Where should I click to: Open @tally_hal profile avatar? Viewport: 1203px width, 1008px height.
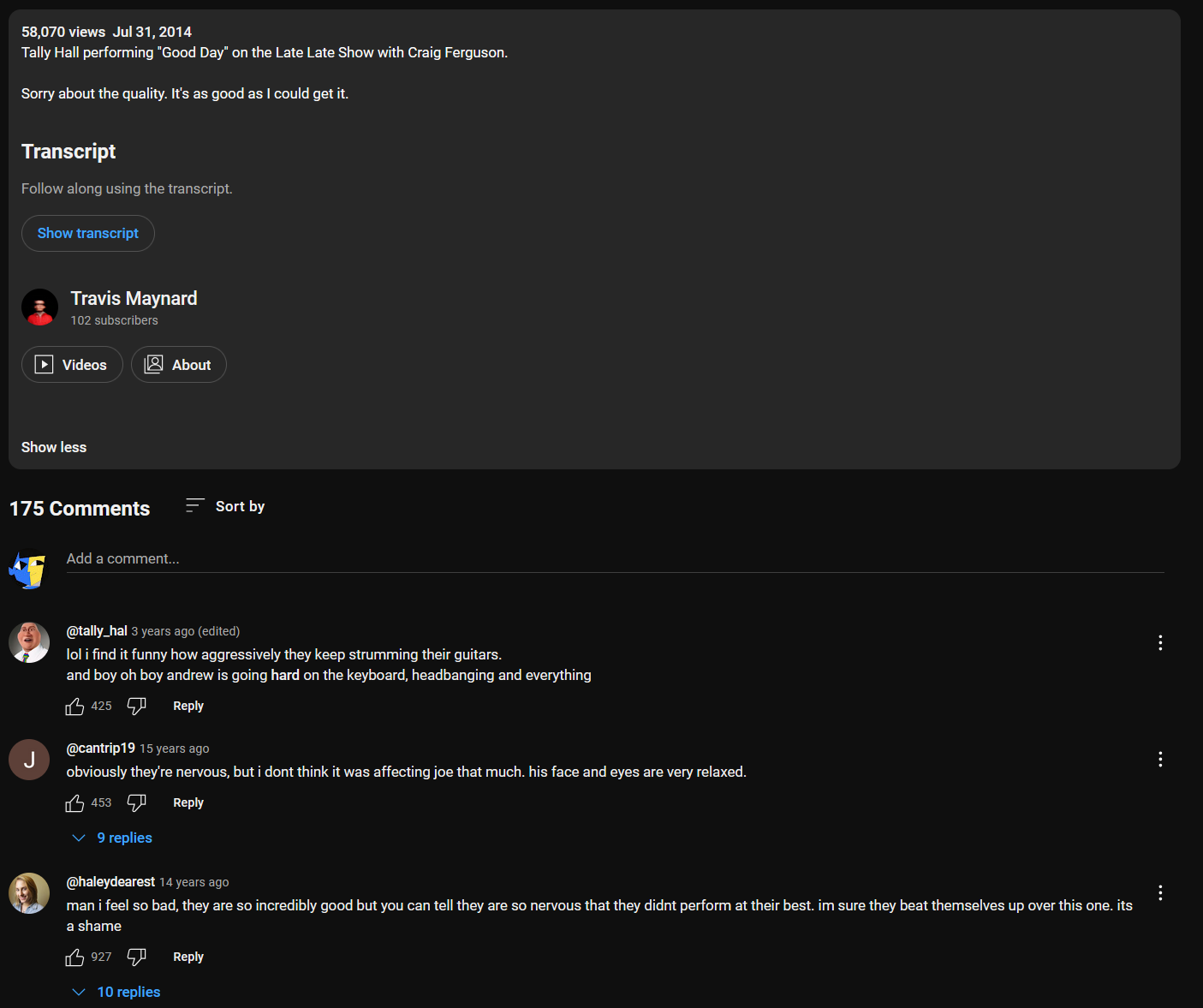click(29, 642)
